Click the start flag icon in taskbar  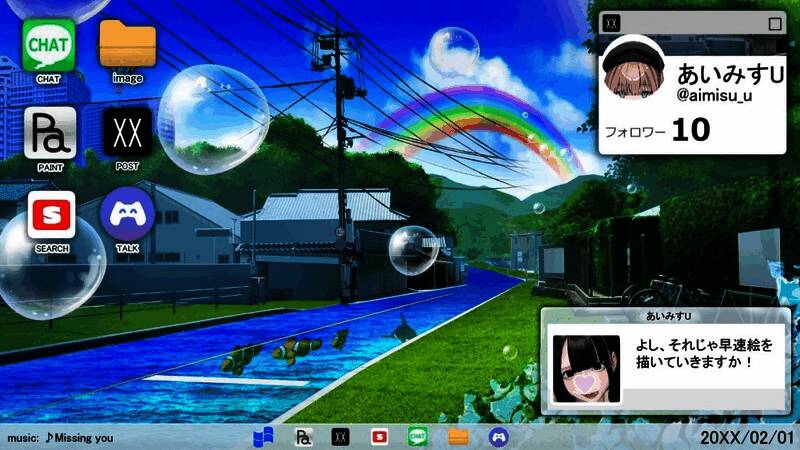tap(262, 437)
